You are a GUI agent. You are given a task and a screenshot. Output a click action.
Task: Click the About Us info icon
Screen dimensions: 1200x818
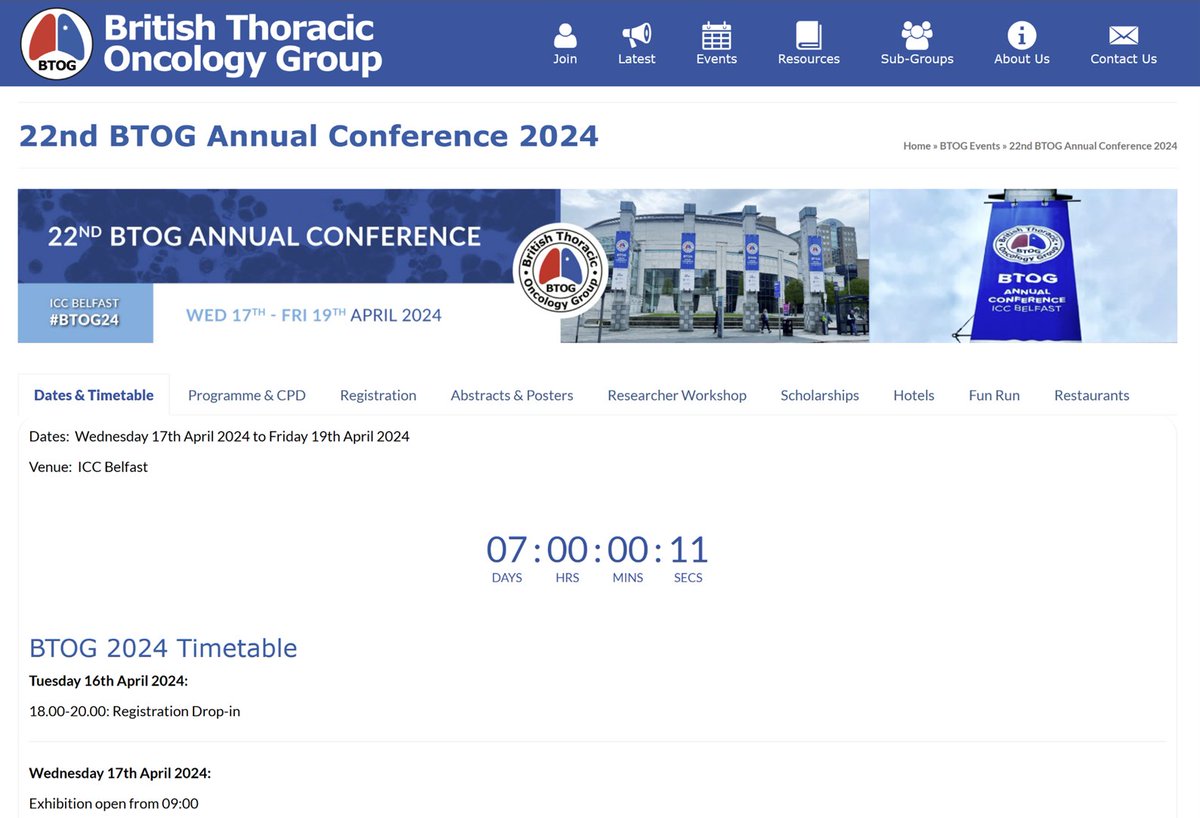[x=1020, y=34]
